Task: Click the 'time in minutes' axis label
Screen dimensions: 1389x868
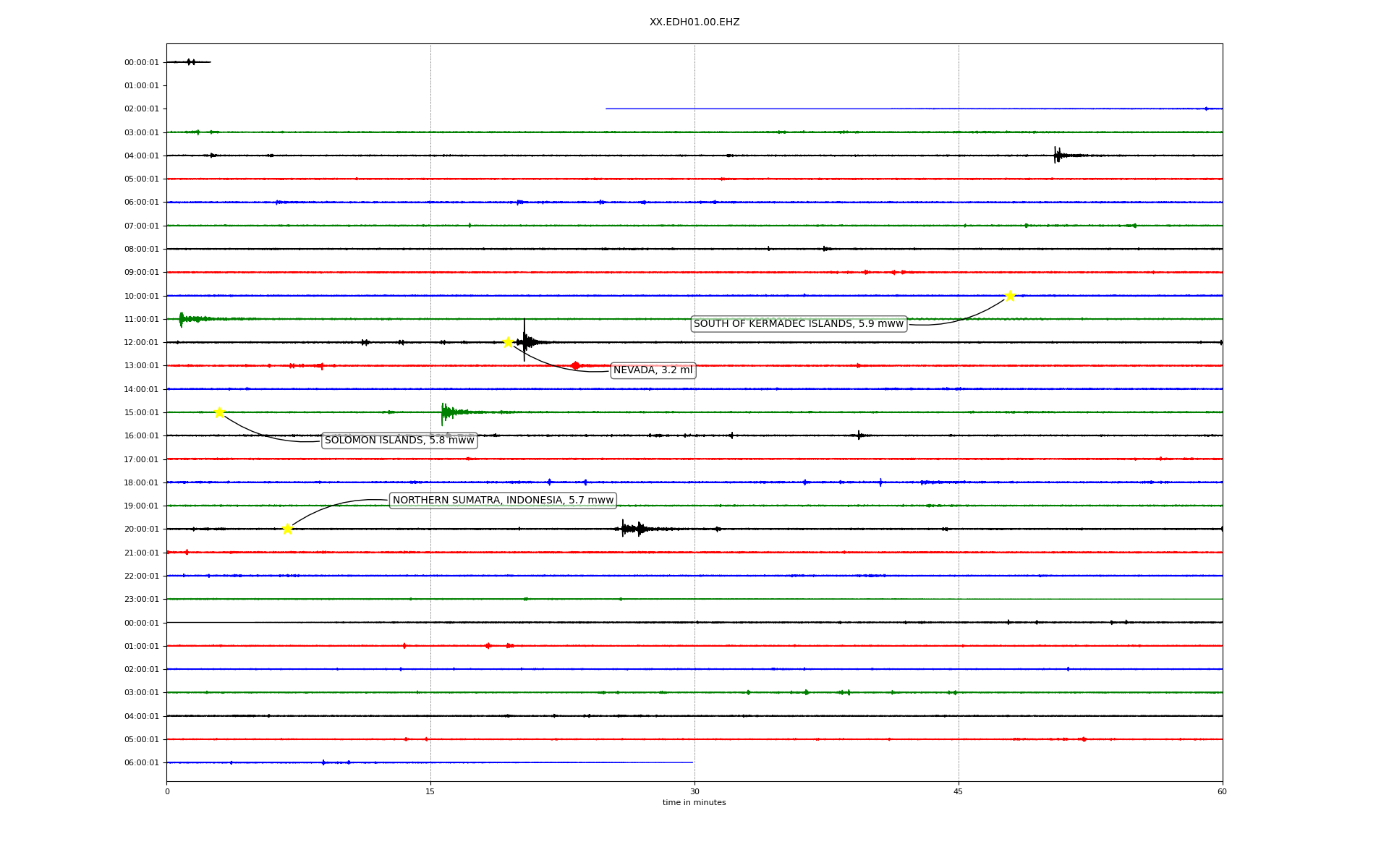Action: (x=694, y=803)
